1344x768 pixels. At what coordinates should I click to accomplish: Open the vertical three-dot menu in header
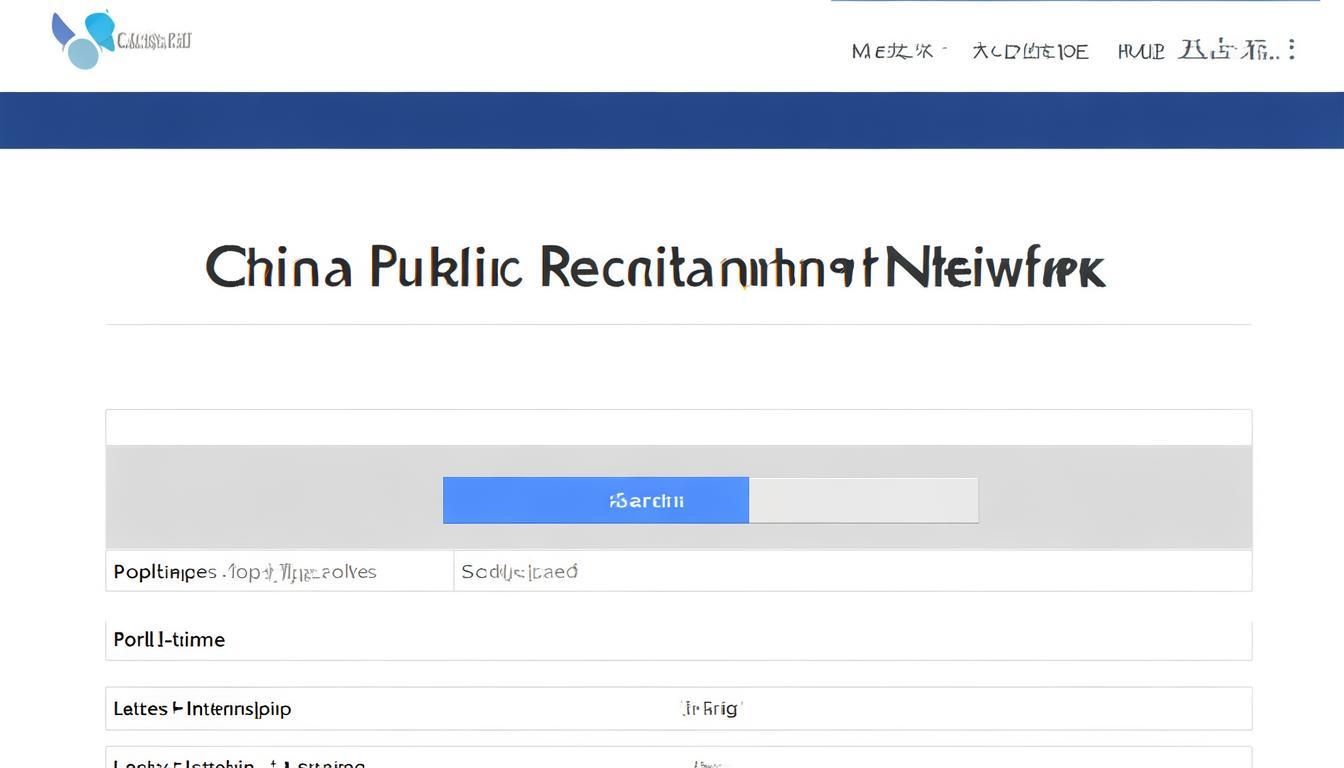coord(1292,49)
